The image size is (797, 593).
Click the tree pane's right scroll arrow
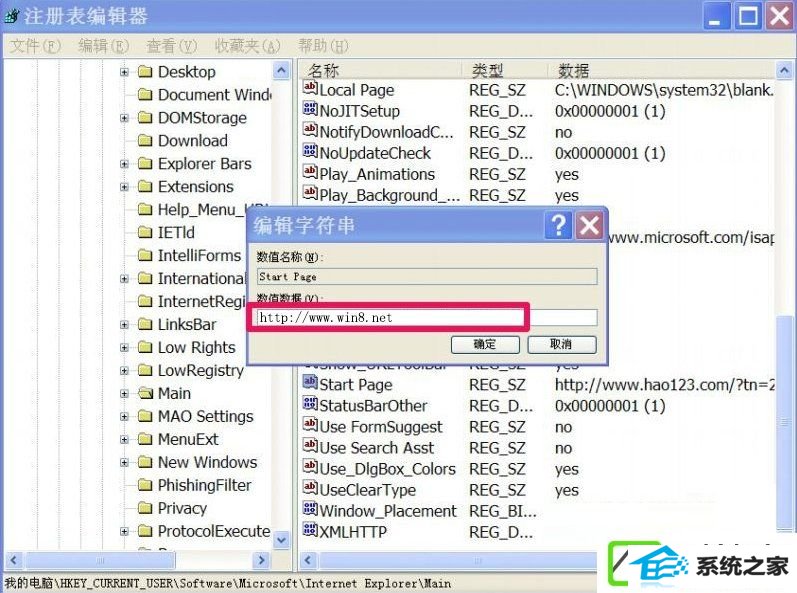coord(261,560)
